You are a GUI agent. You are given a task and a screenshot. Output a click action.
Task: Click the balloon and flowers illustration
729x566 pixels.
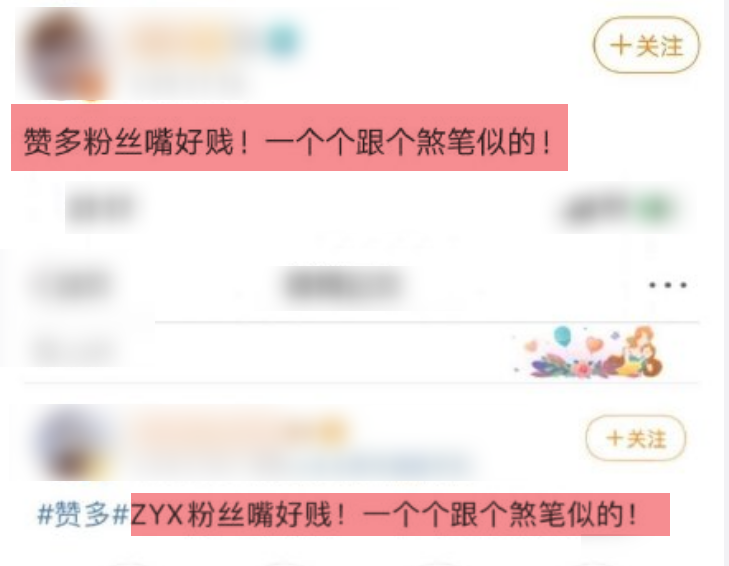pyautogui.click(x=590, y=352)
